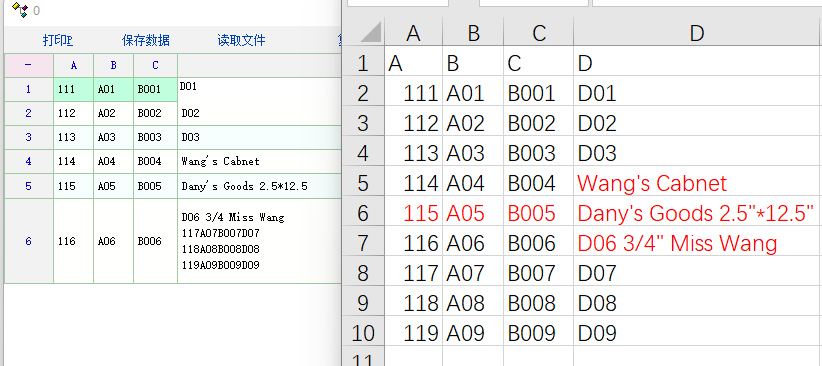The height and width of the screenshot is (366, 822).
Task: Click Excel row 10 header
Action: (363, 333)
